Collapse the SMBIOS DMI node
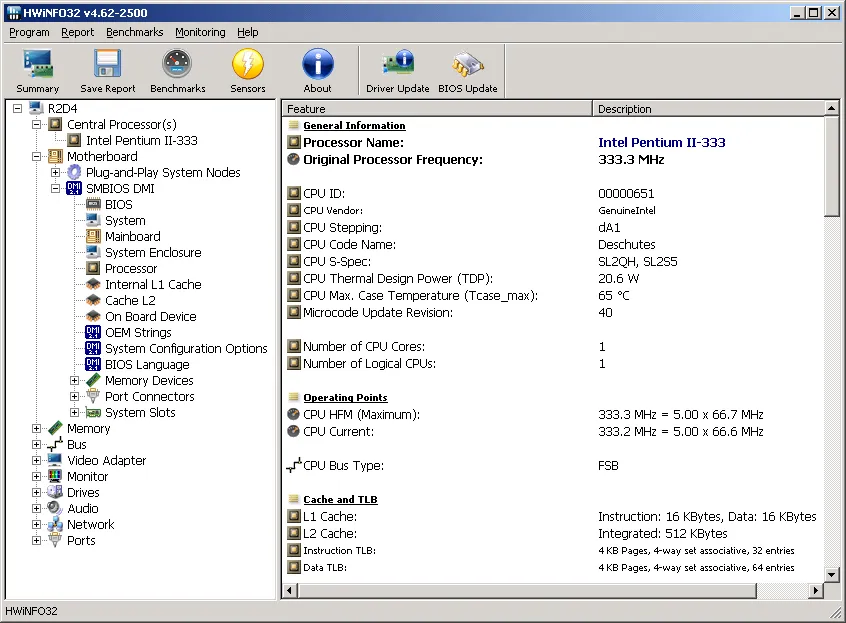The height and width of the screenshot is (623, 846). 56,188
